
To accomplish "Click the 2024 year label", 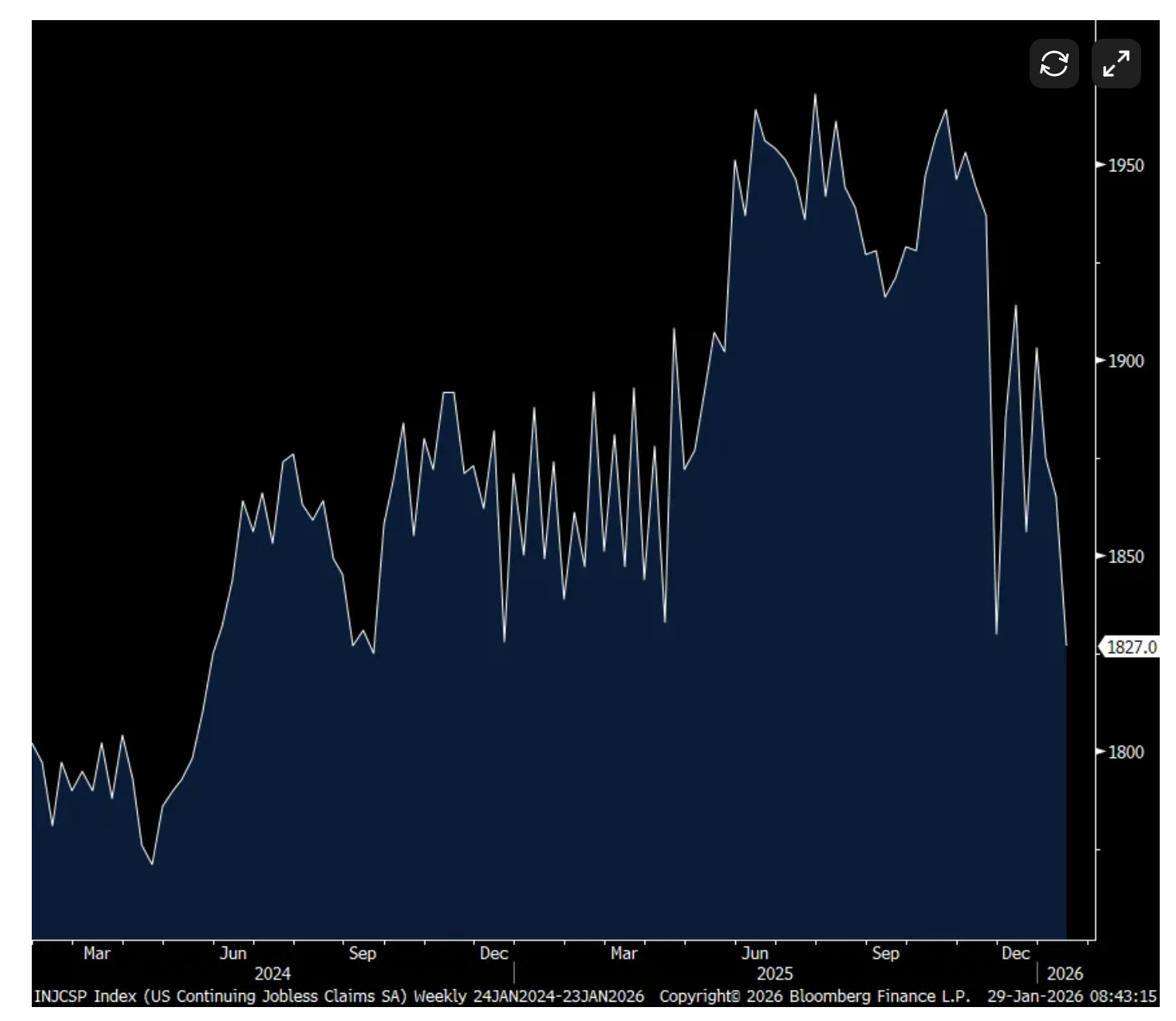I will pyautogui.click(x=272, y=974).
